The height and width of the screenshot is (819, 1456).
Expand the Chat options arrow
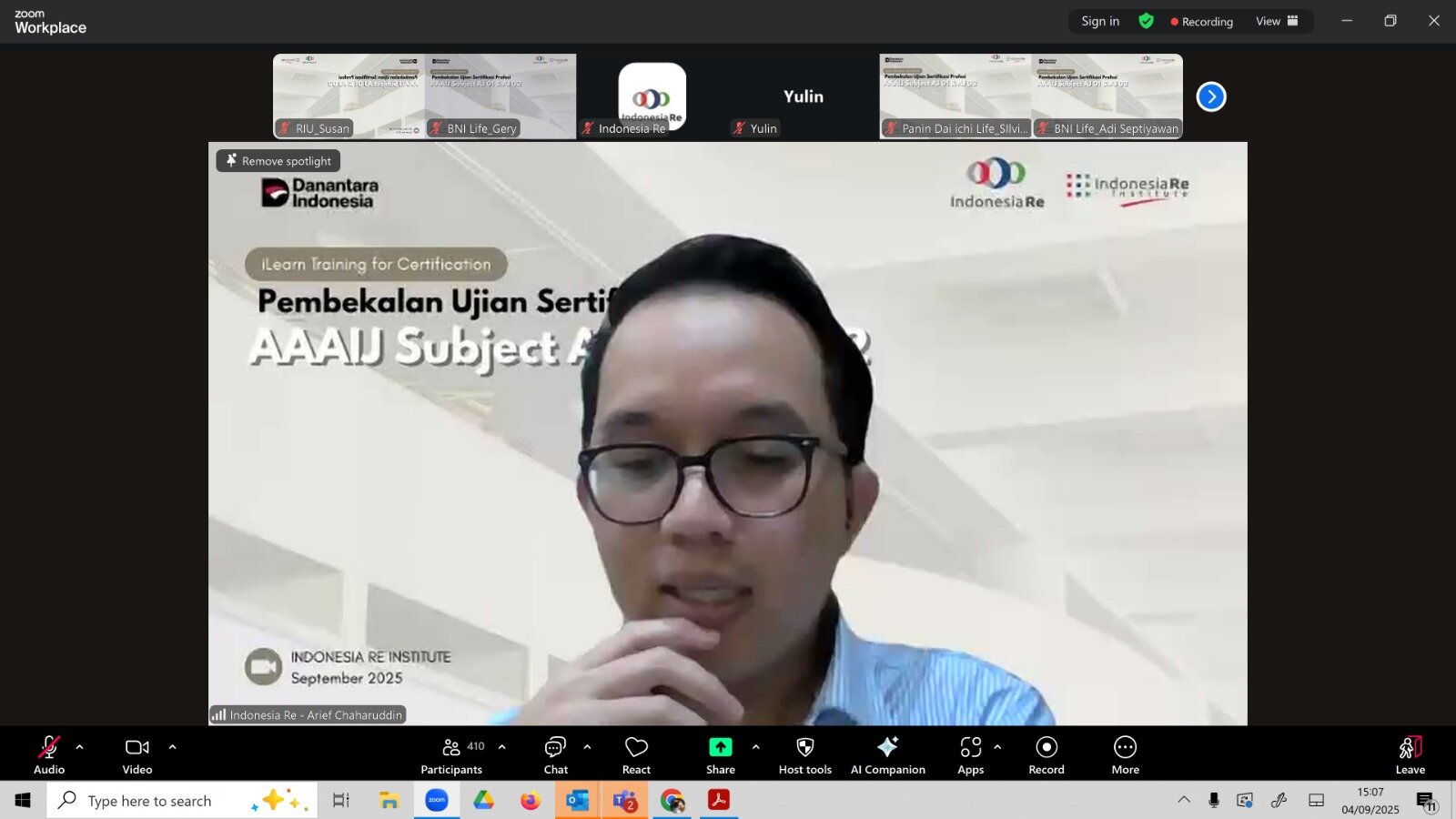(x=588, y=747)
